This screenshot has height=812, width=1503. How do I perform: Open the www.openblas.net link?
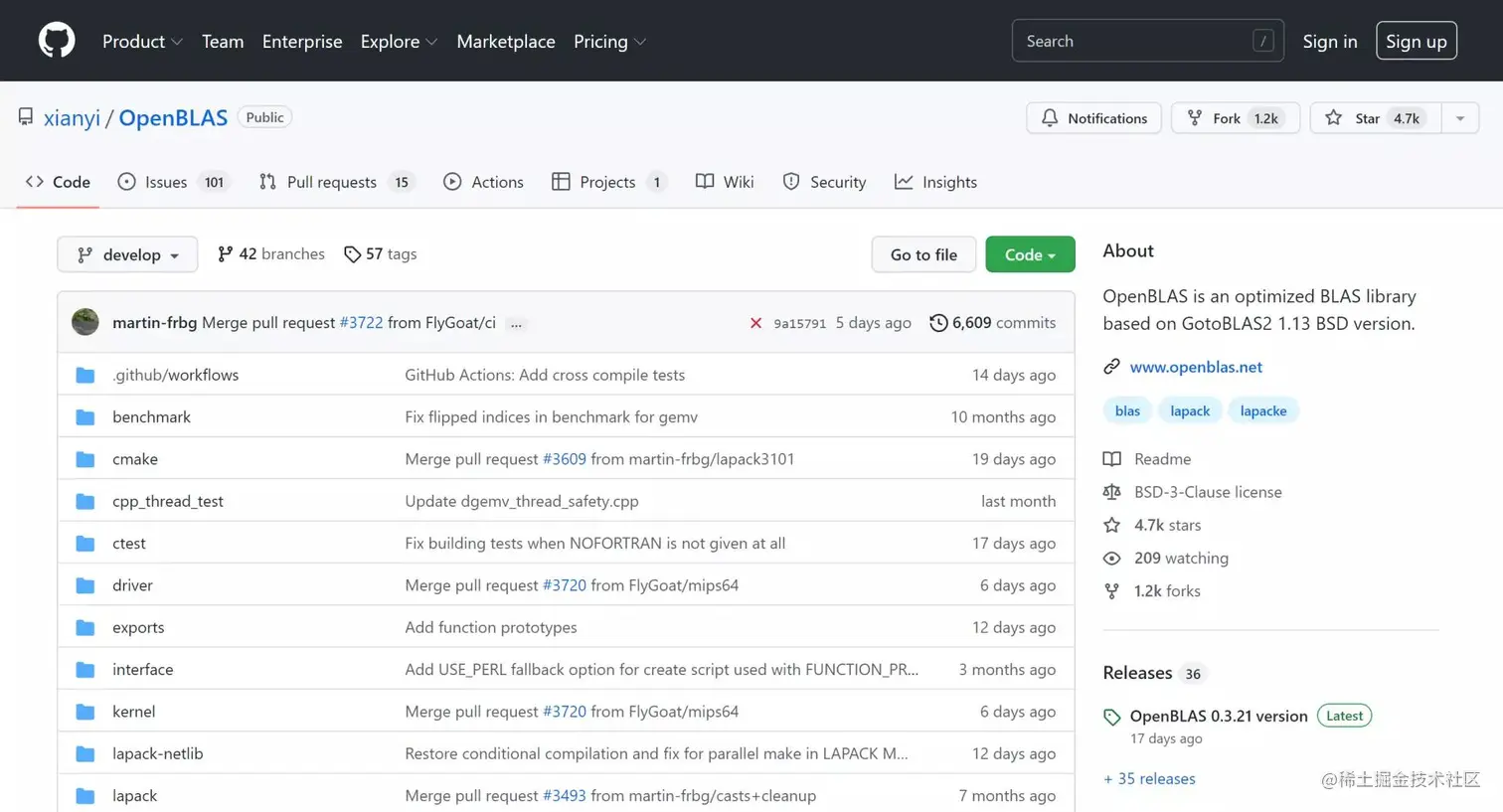pos(1196,367)
